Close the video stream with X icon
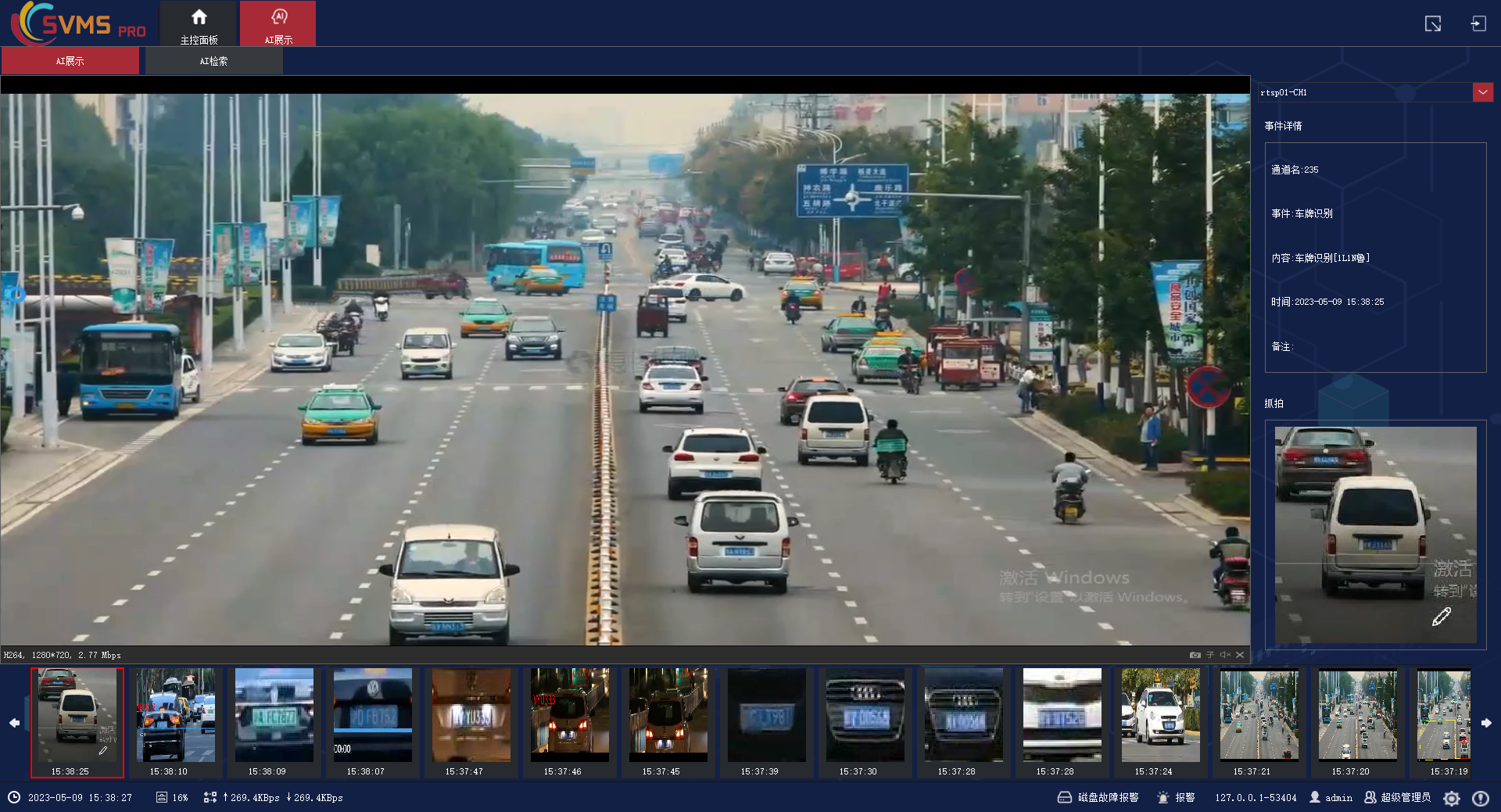Screen dimensions: 1501x812 [1240, 655]
